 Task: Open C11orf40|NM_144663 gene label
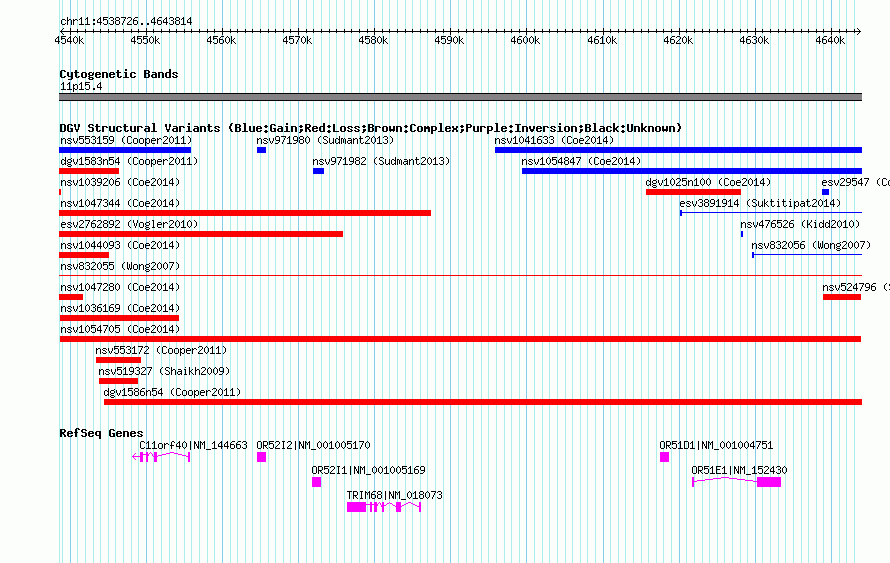(x=194, y=446)
